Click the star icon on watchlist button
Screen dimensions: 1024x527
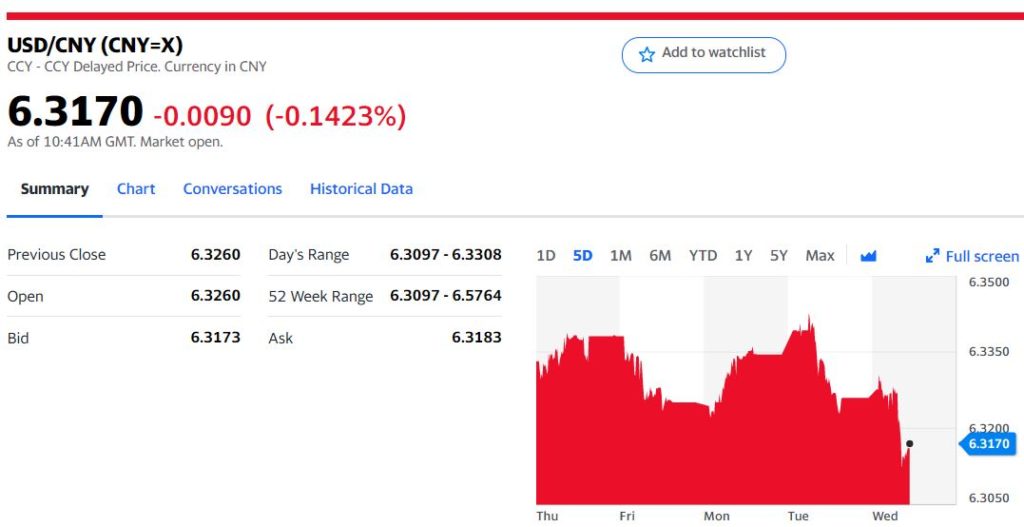[647, 54]
